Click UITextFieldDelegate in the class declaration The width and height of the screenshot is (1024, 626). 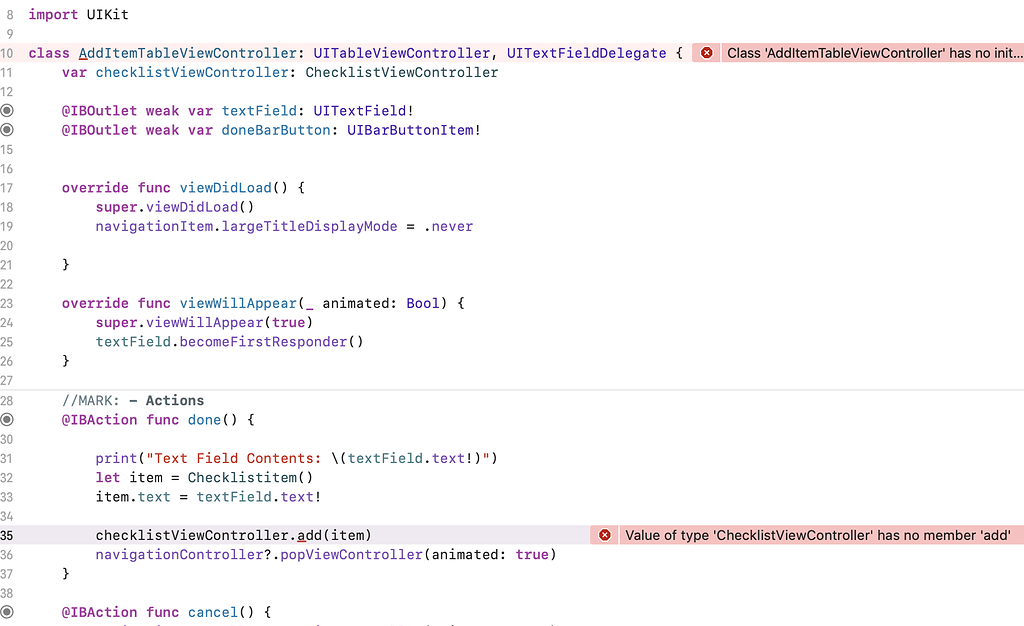tap(586, 53)
